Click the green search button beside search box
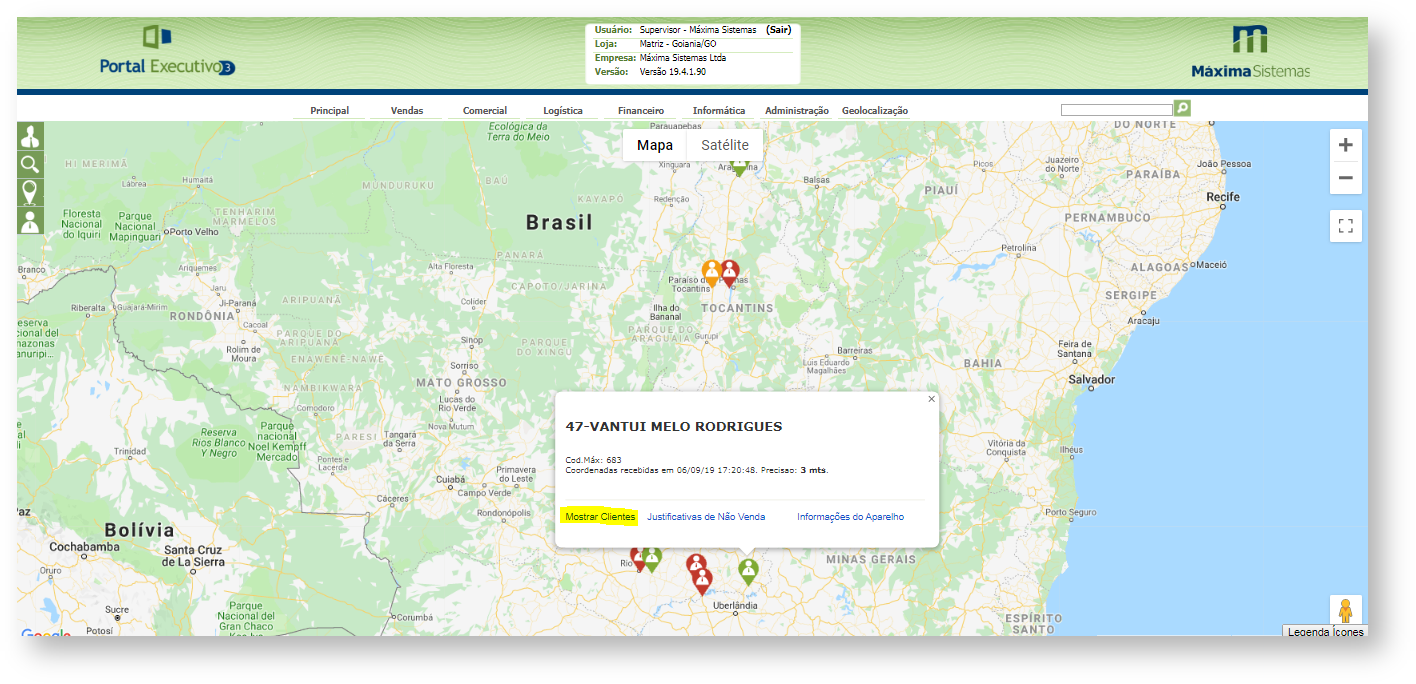Screen dimensions: 1416x684 click(1182, 108)
